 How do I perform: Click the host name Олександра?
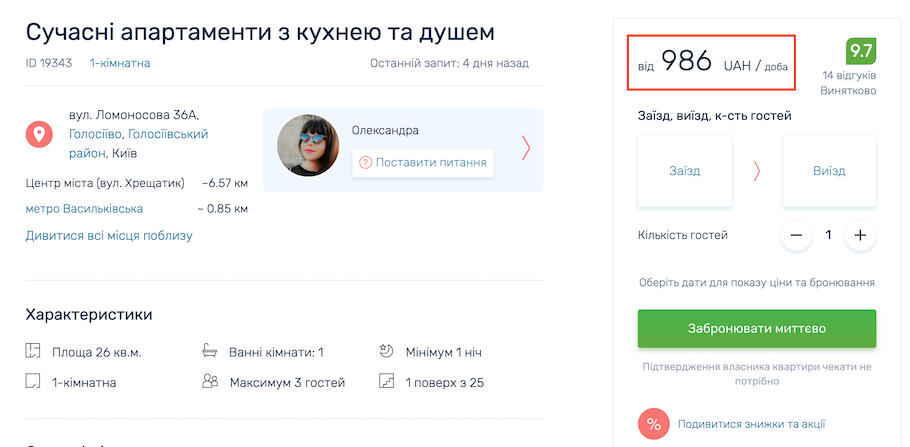[x=385, y=131]
